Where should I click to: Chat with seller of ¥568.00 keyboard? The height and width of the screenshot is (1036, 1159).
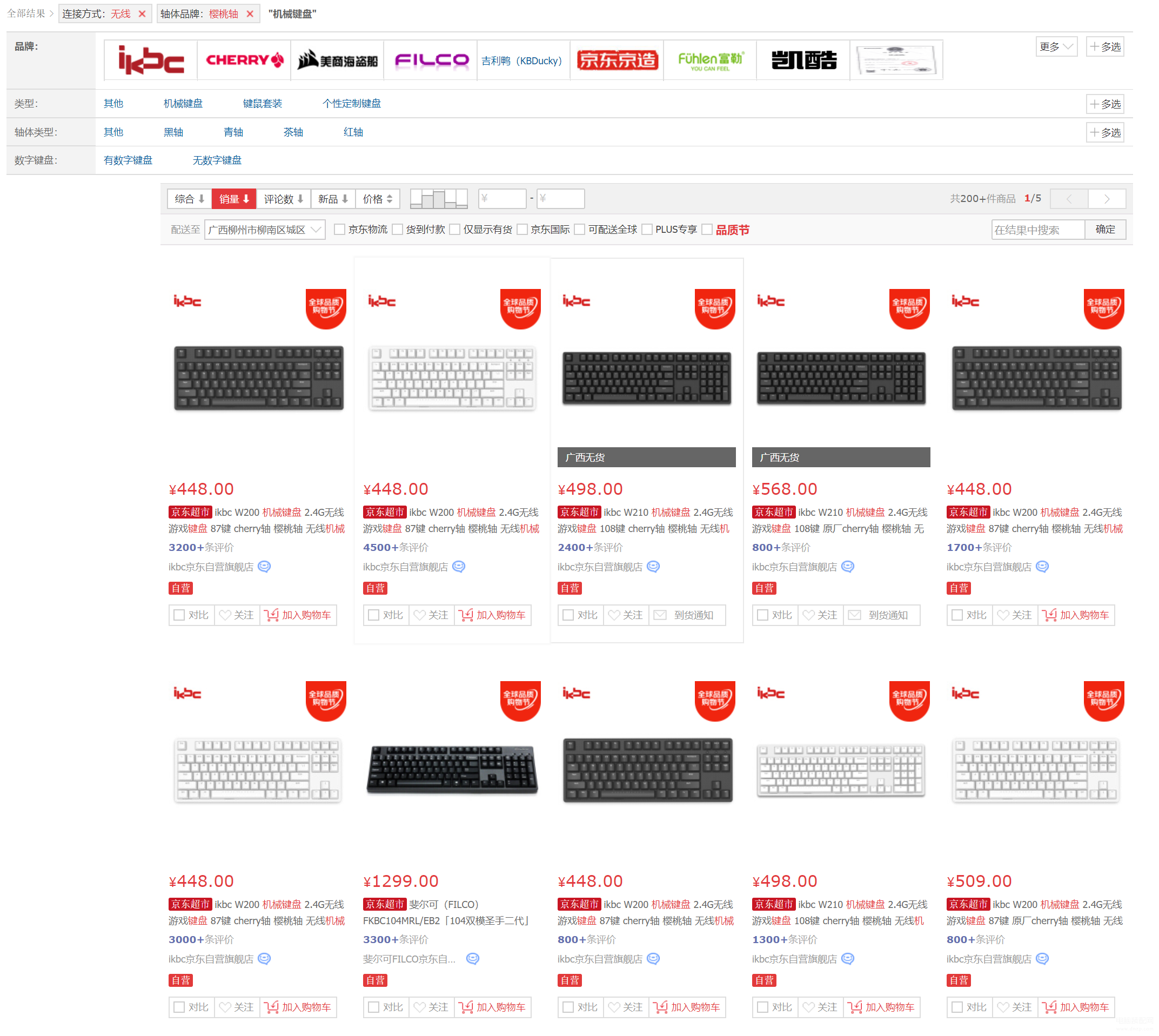pos(847,567)
